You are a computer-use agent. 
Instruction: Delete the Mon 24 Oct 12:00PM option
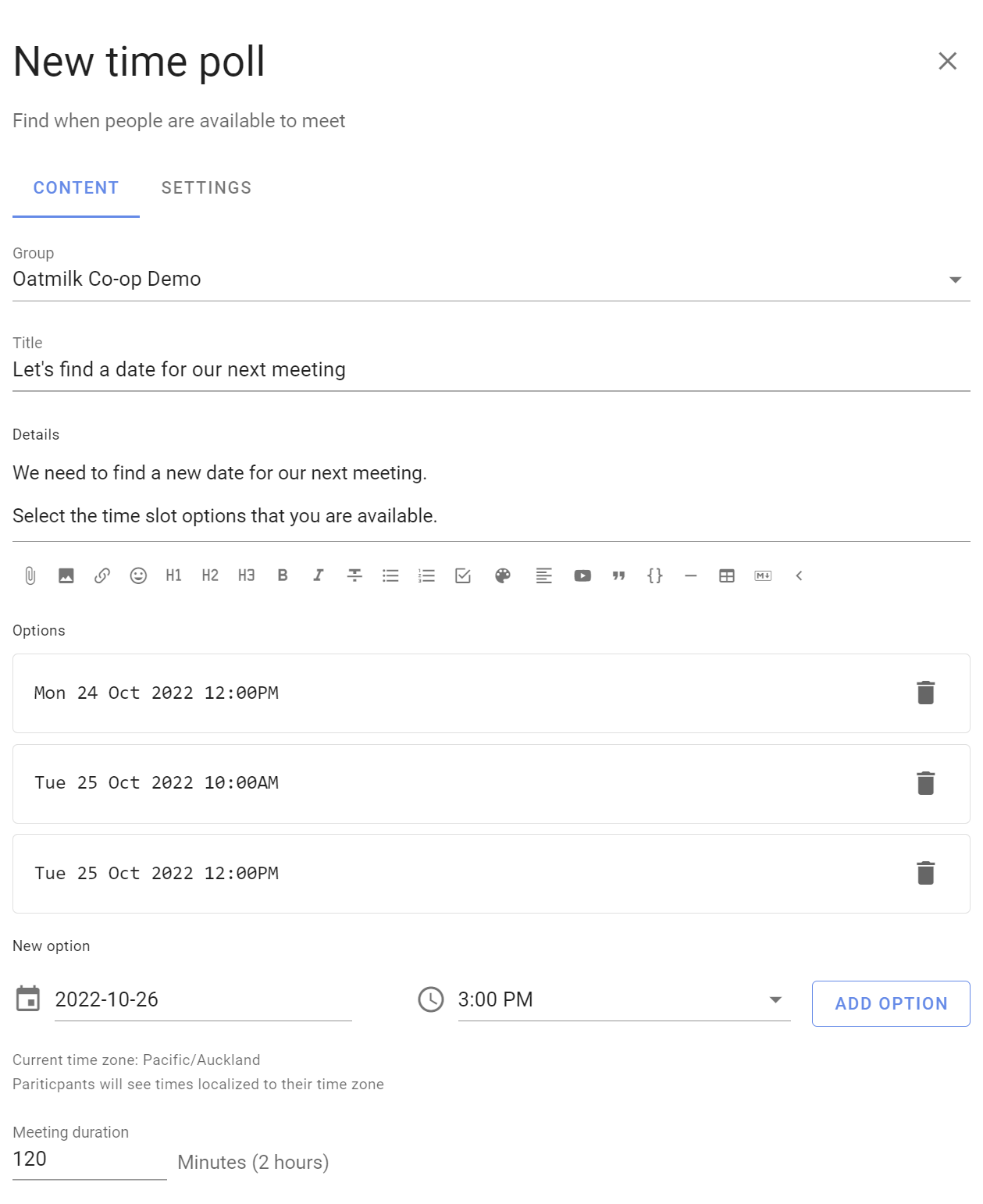pos(926,693)
